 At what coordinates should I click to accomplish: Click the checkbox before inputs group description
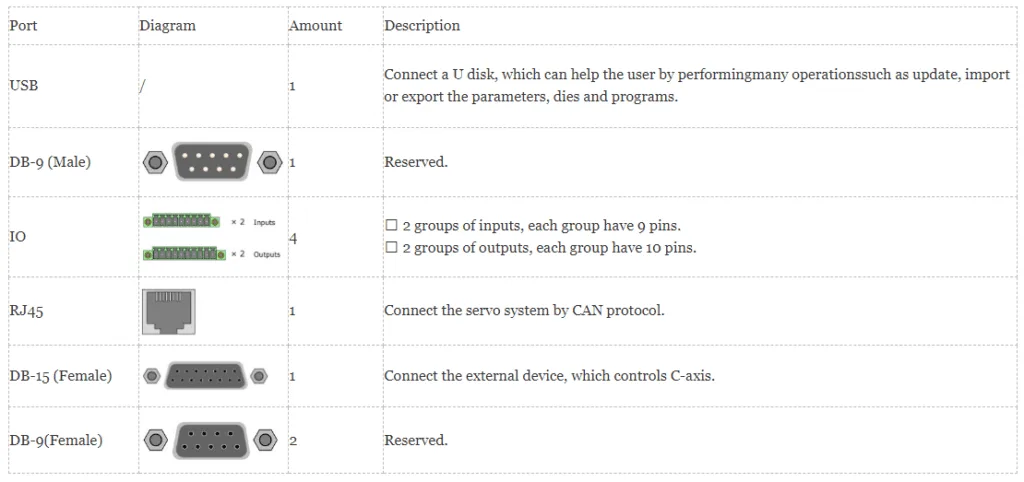tap(391, 226)
